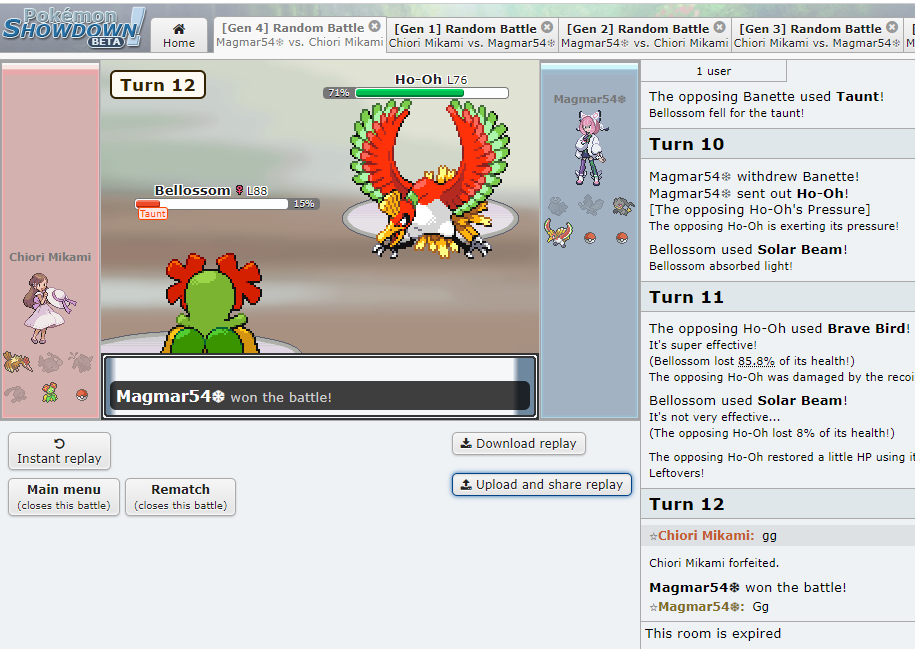Click Pidgeot-like bird icon in Chiori's team
This screenshot has width=915, height=649.
(x=17, y=361)
